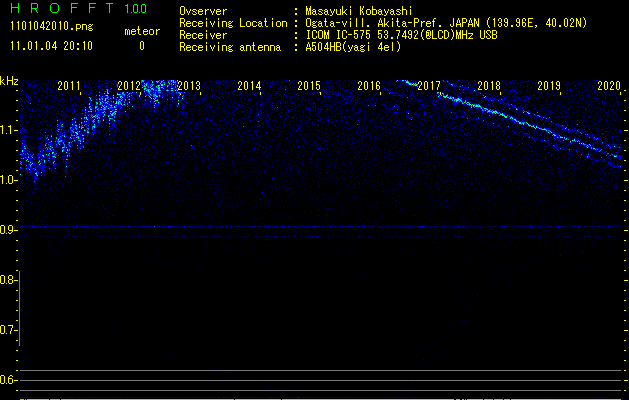Screen dimensions: 629x400
Task: Click the Receiving Location label
Action: 233,23
